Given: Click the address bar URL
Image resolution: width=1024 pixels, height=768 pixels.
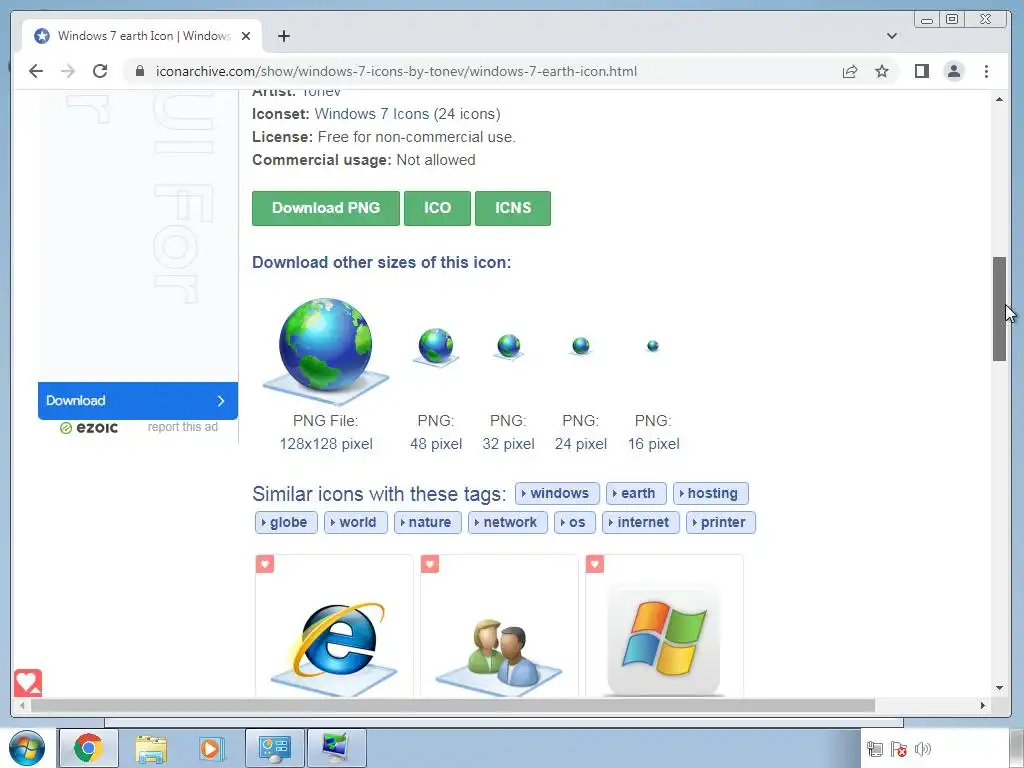Looking at the screenshot, I should 396,71.
